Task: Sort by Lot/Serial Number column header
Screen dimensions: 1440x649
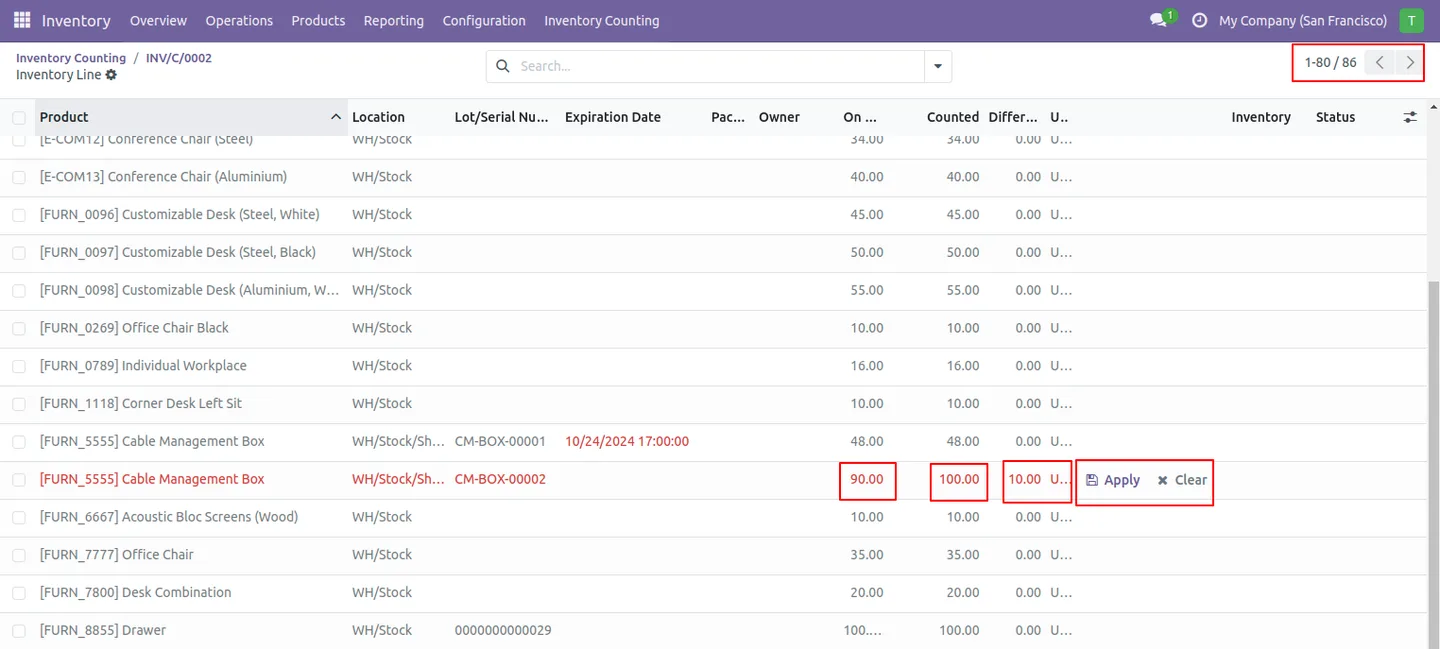Action: (501, 117)
